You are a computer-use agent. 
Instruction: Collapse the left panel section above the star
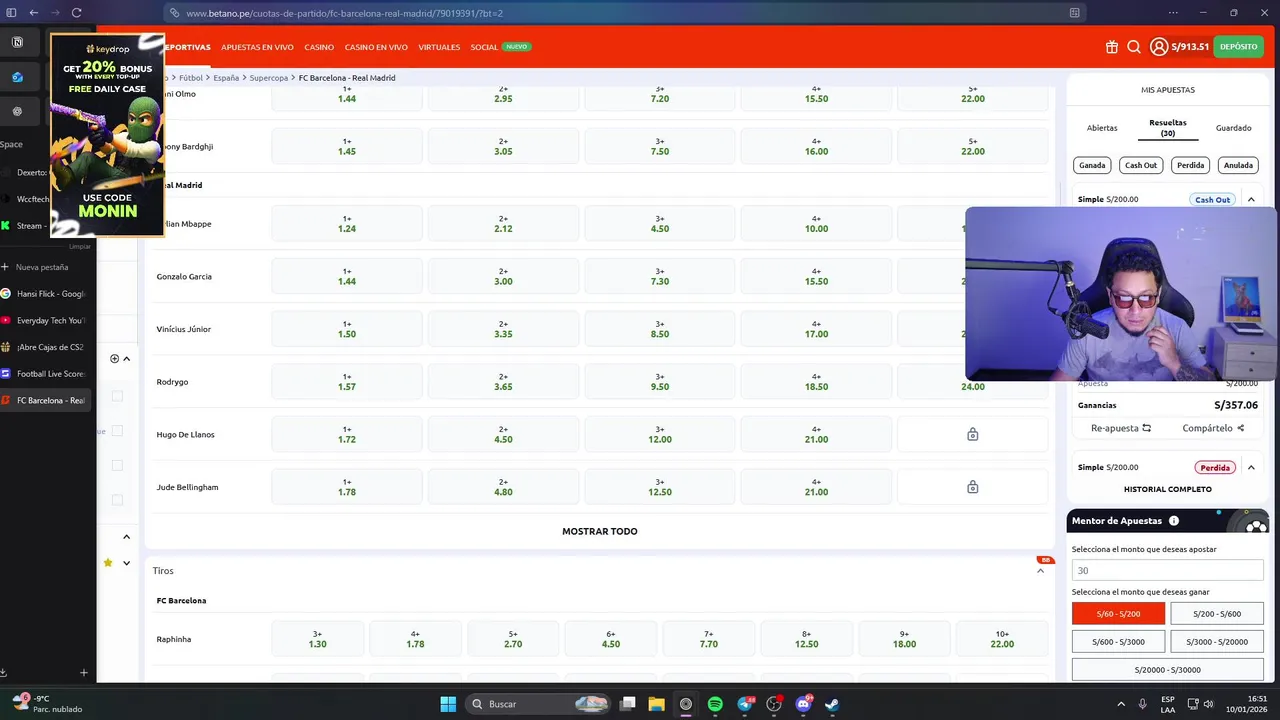pos(127,537)
